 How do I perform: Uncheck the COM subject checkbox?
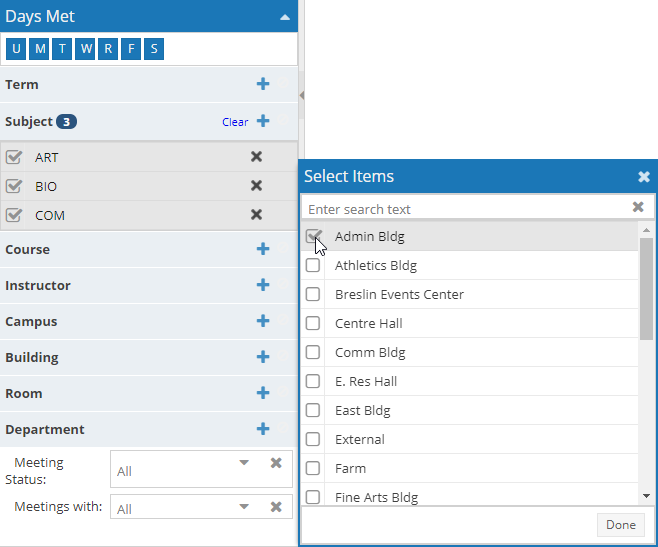tap(14, 215)
